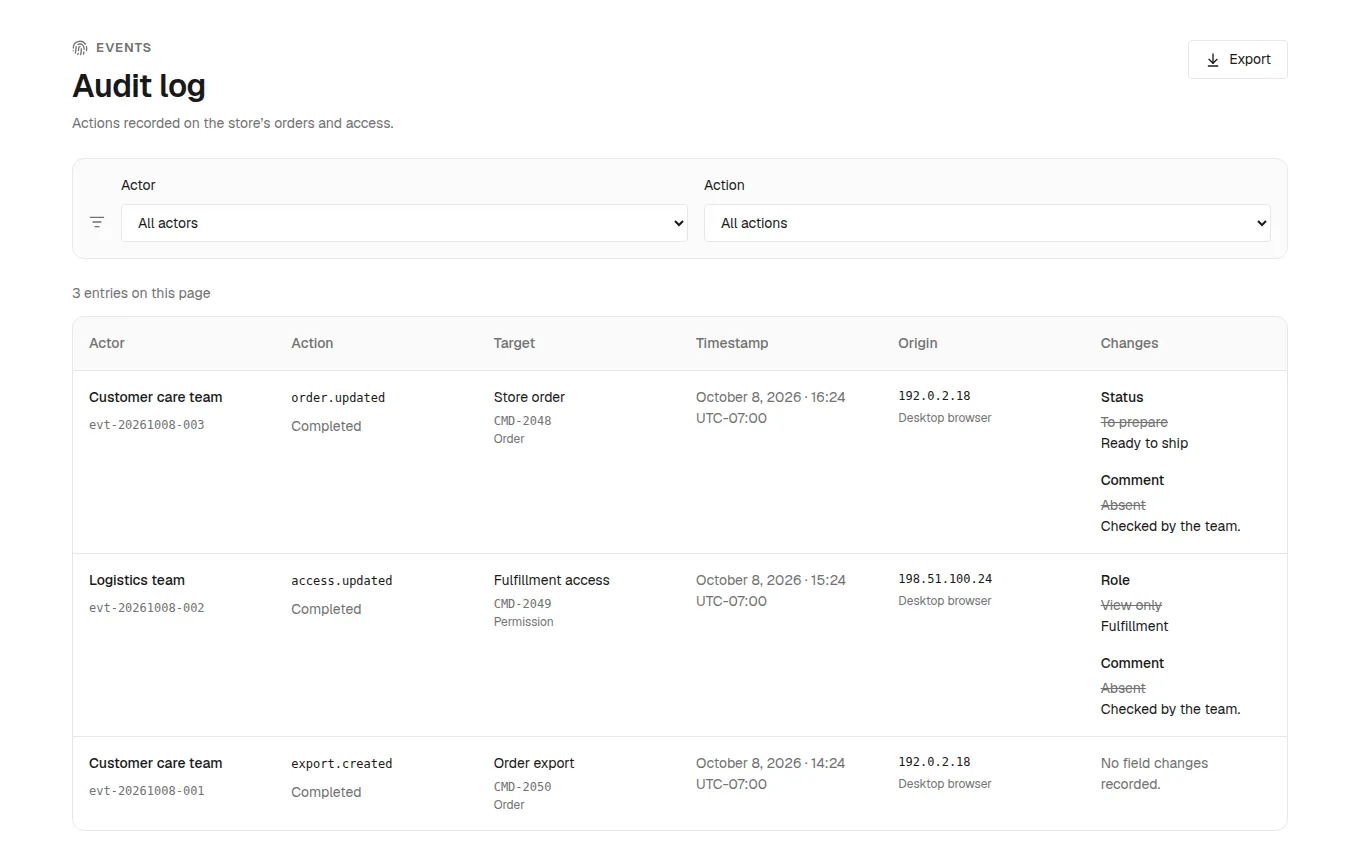Click 'No field changes recorded.' text
The image size is (1360, 850).
pyautogui.click(x=1154, y=774)
